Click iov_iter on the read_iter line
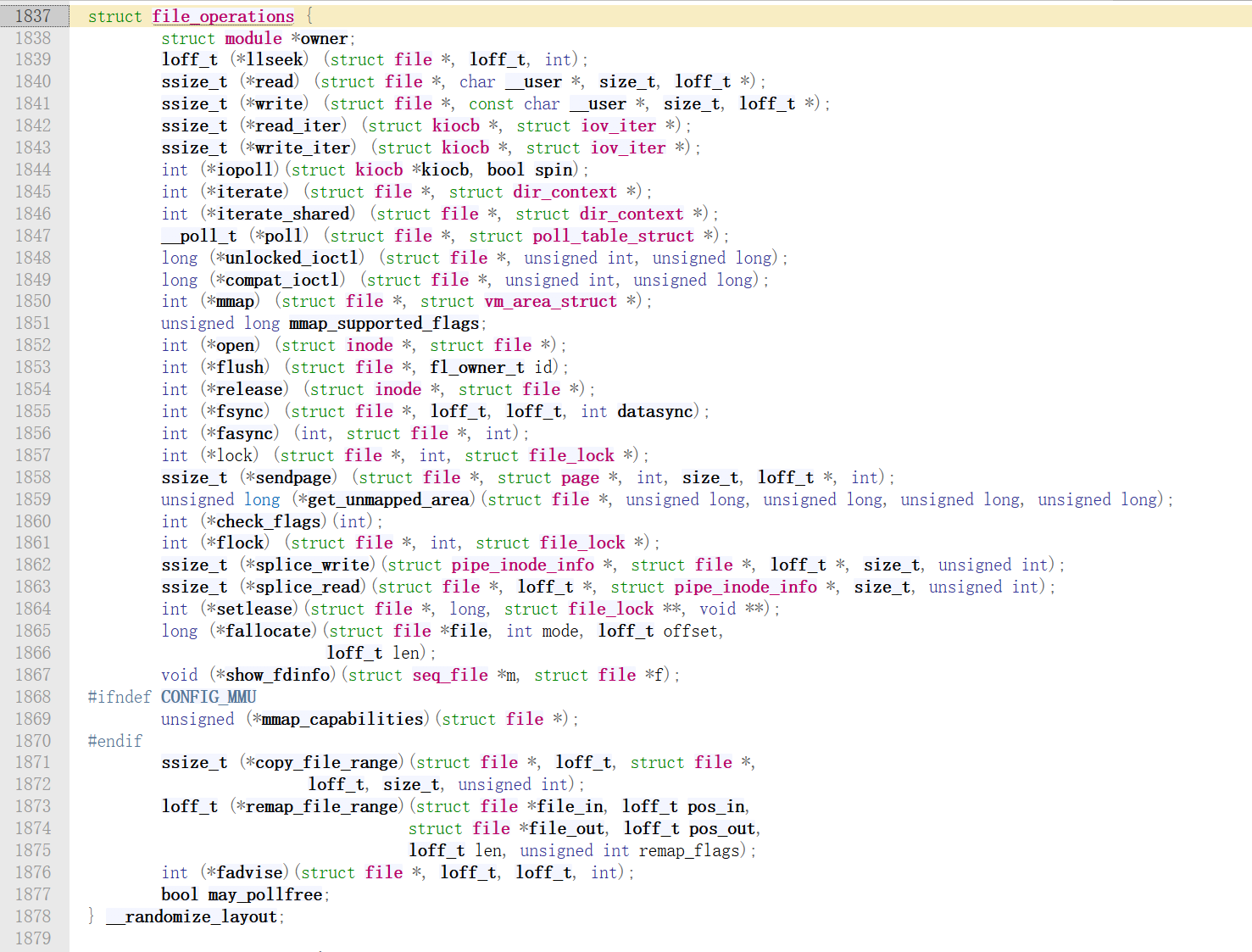 point(618,125)
